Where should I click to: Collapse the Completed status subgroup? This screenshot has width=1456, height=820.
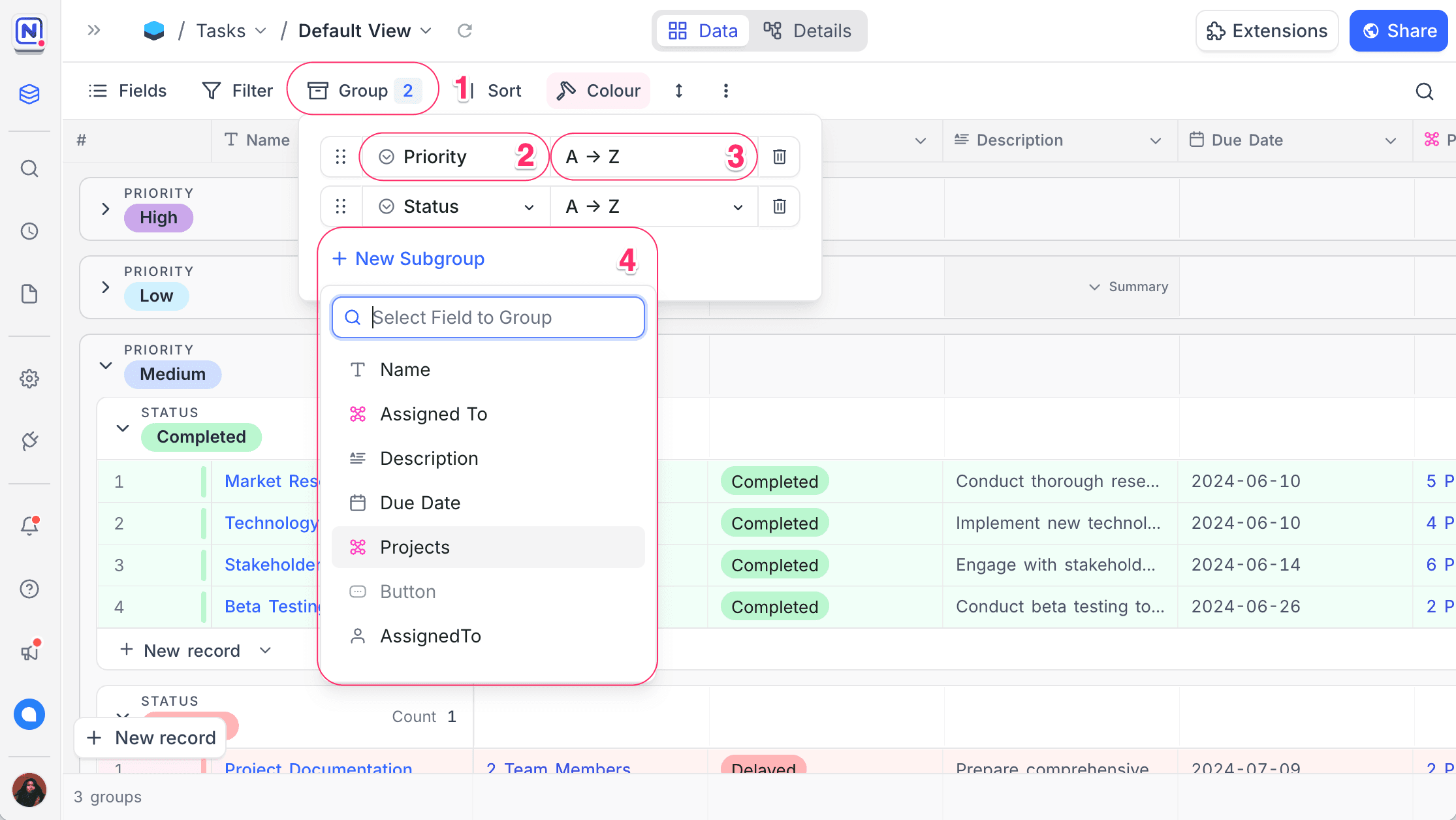123,428
